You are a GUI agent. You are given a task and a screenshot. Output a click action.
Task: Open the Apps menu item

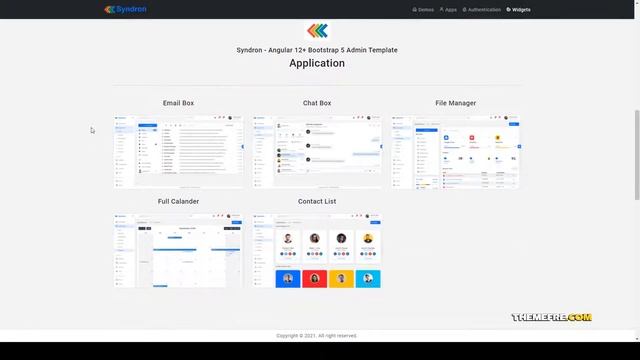448,9
